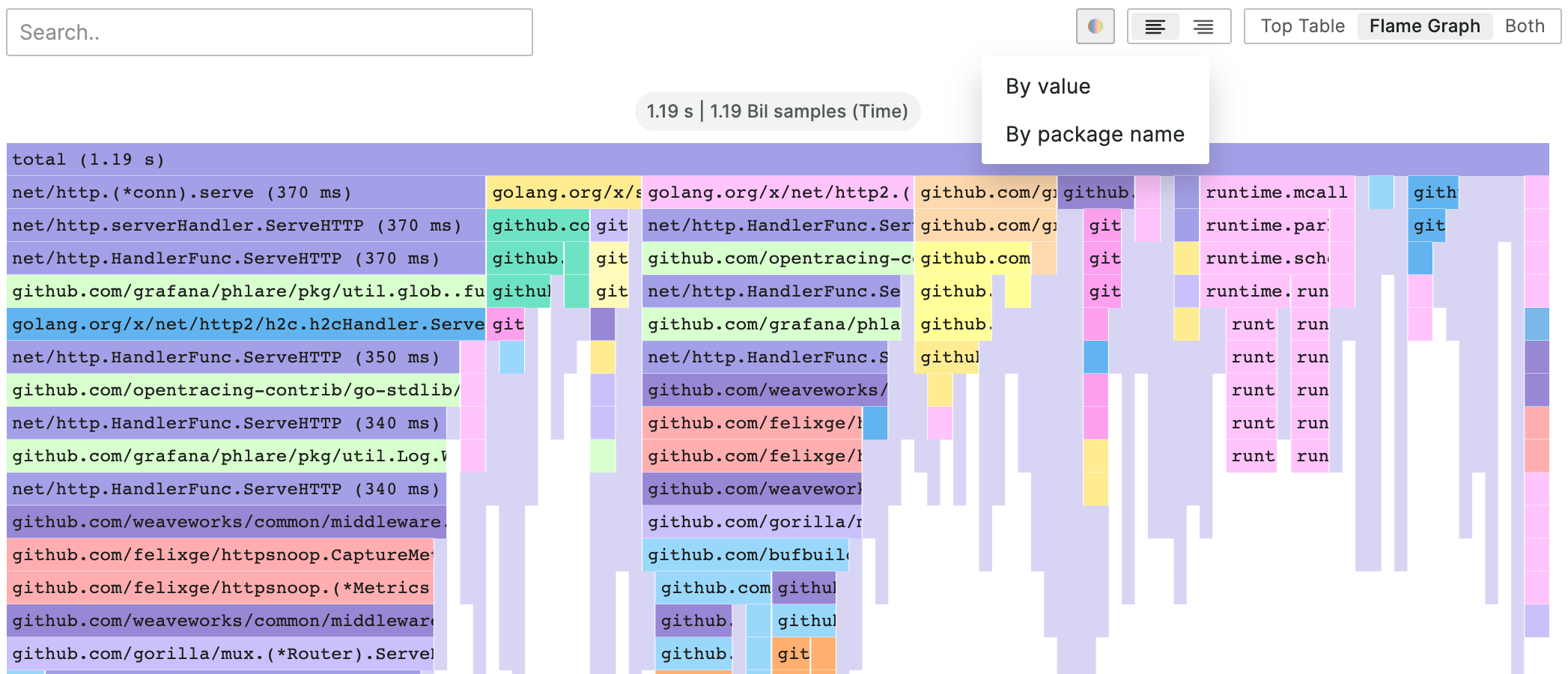Click github.com/felixge/httpsnoop.CaptureMetrics frame
Image resolution: width=1568 pixels, height=674 pixels.
(220, 555)
